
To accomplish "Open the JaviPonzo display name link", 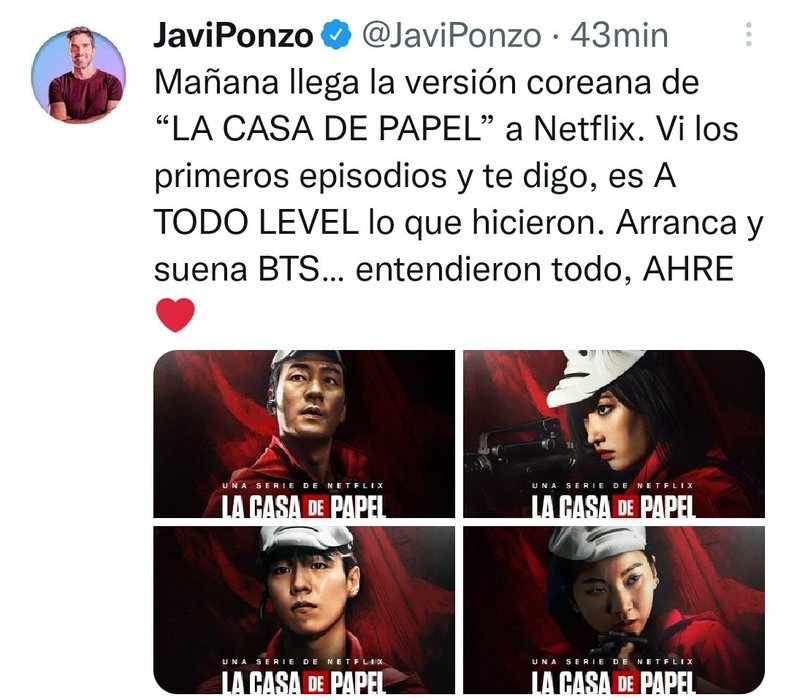I will click(233, 36).
